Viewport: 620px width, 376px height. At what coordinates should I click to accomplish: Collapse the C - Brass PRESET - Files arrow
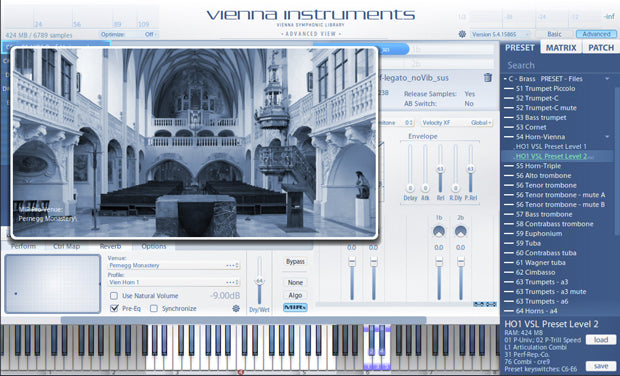607,79
